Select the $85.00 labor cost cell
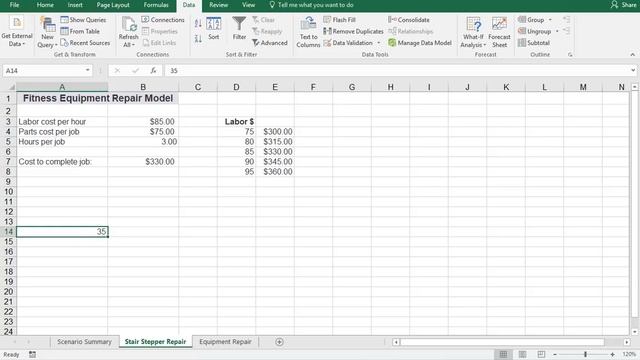 143,122
